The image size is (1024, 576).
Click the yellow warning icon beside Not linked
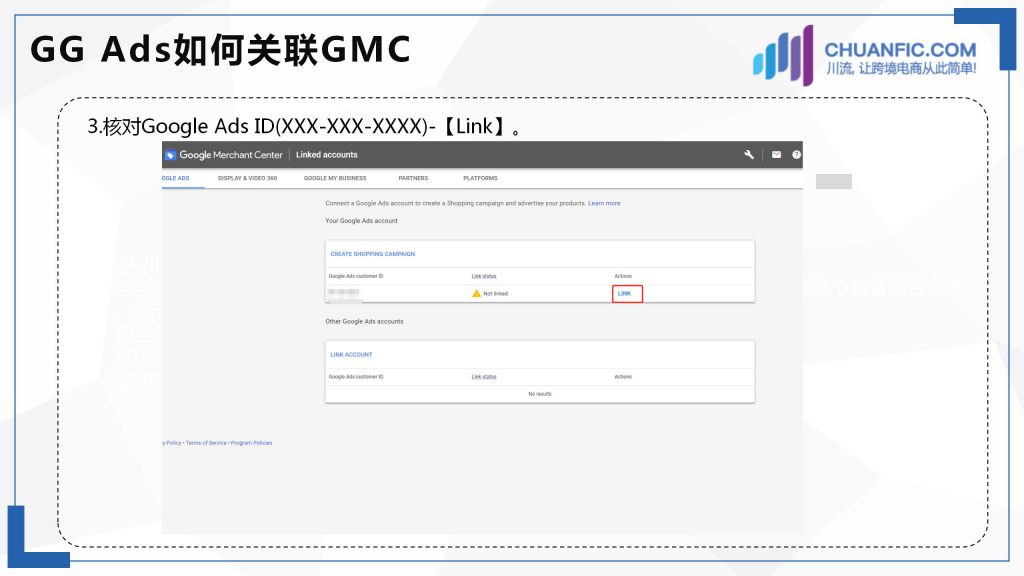[x=476, y=293]
